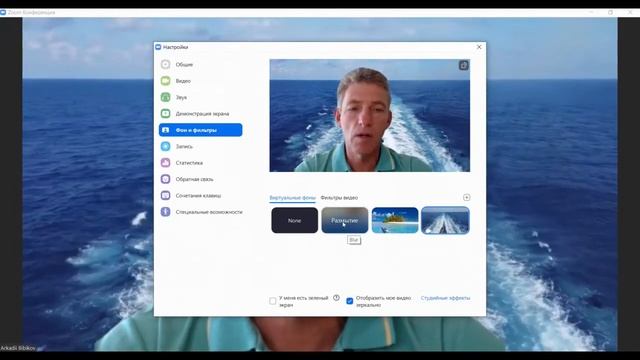The height and width of the screenshot is (360, 640).
Task: Click the Zoom logo in the Настройки title bar
Action: click(x=158, y=47)
